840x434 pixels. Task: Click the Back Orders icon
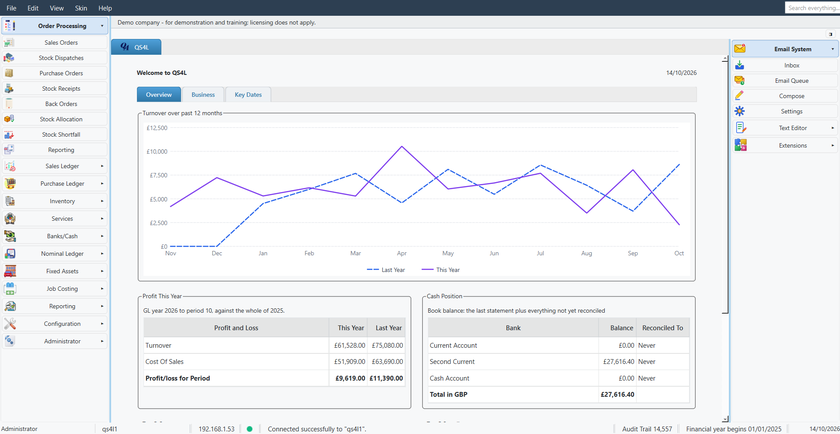point(9,104)
